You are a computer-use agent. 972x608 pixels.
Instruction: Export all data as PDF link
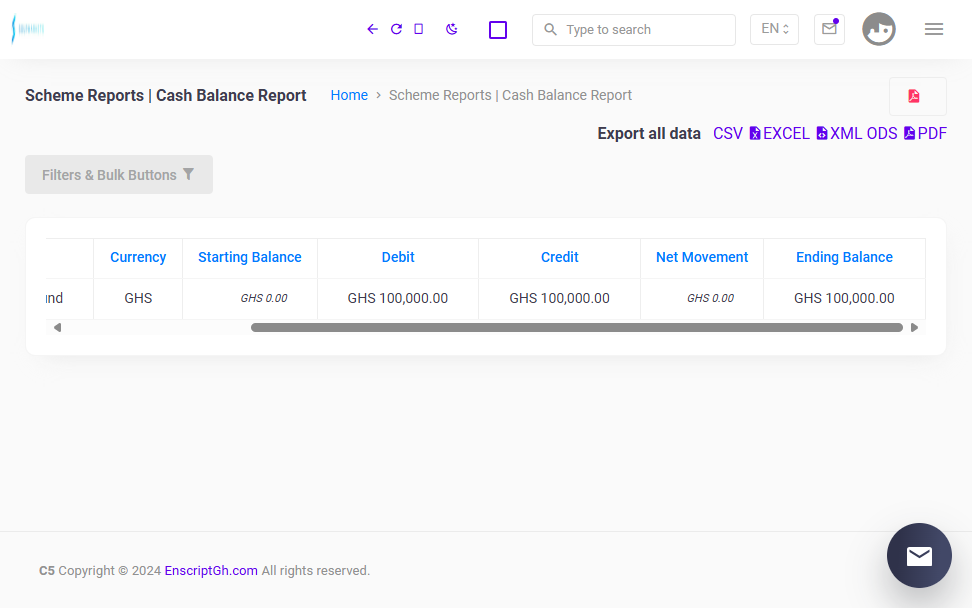point(925,134)
